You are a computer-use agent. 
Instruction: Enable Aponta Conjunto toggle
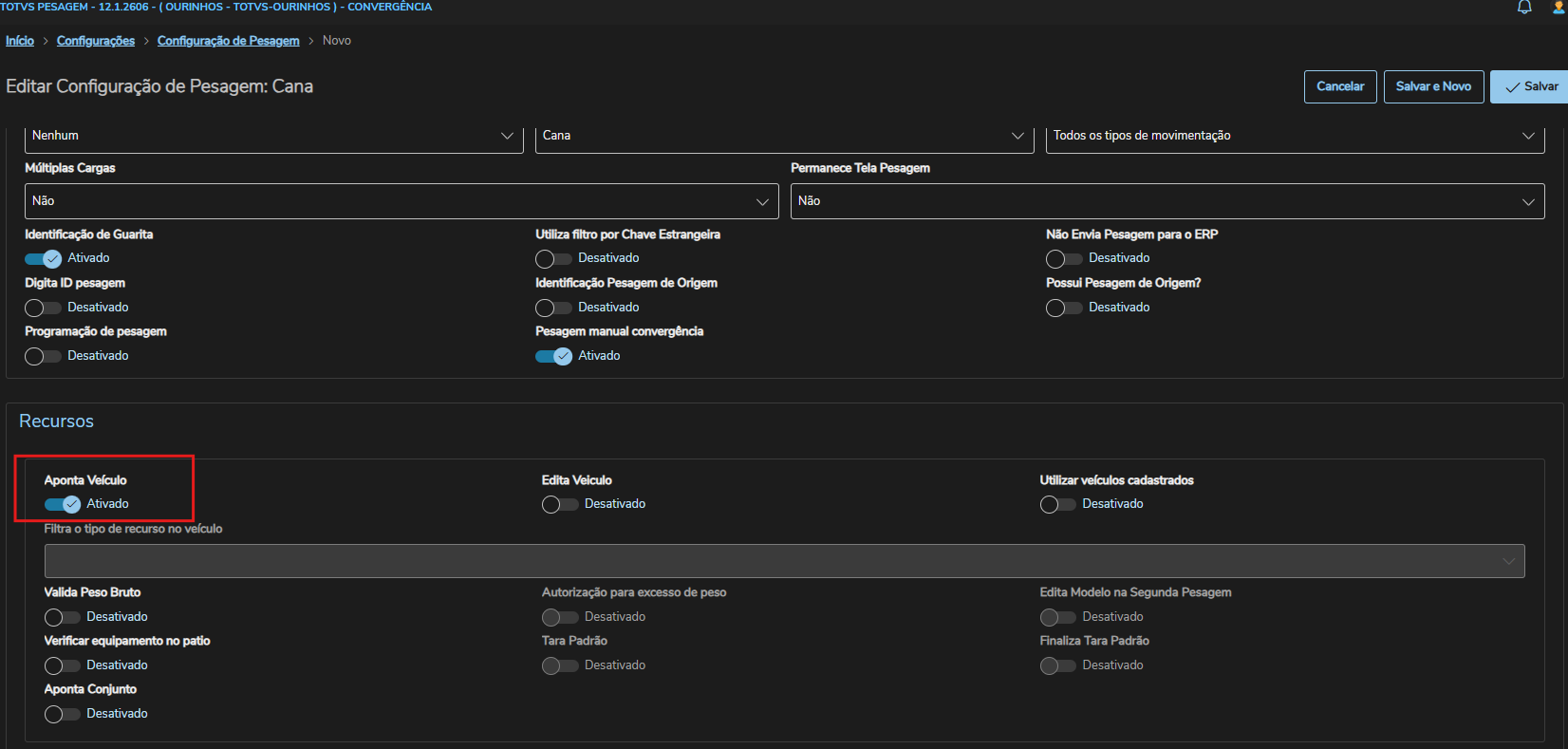click(62, 714)
